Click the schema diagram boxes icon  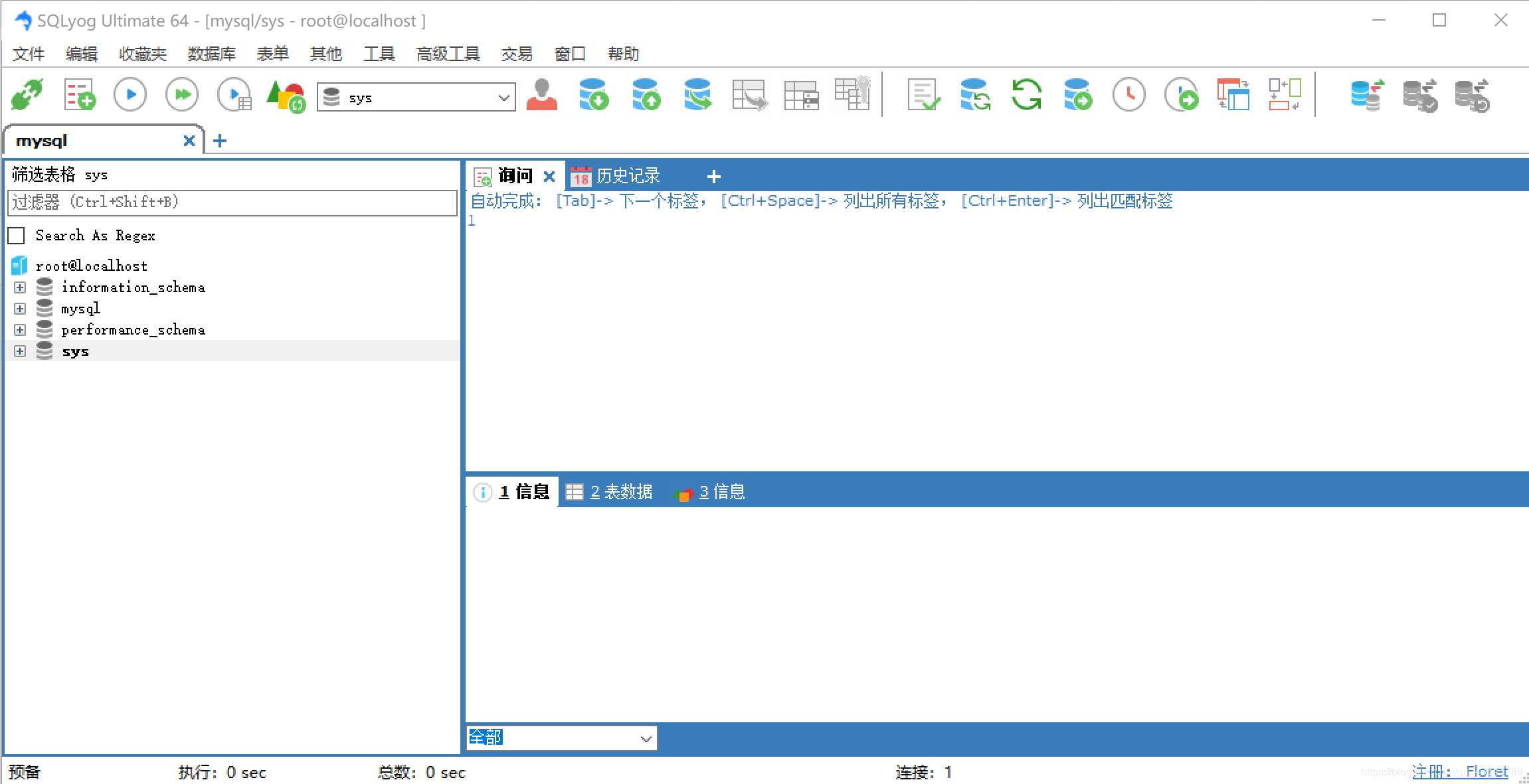tap(1285, 96)
